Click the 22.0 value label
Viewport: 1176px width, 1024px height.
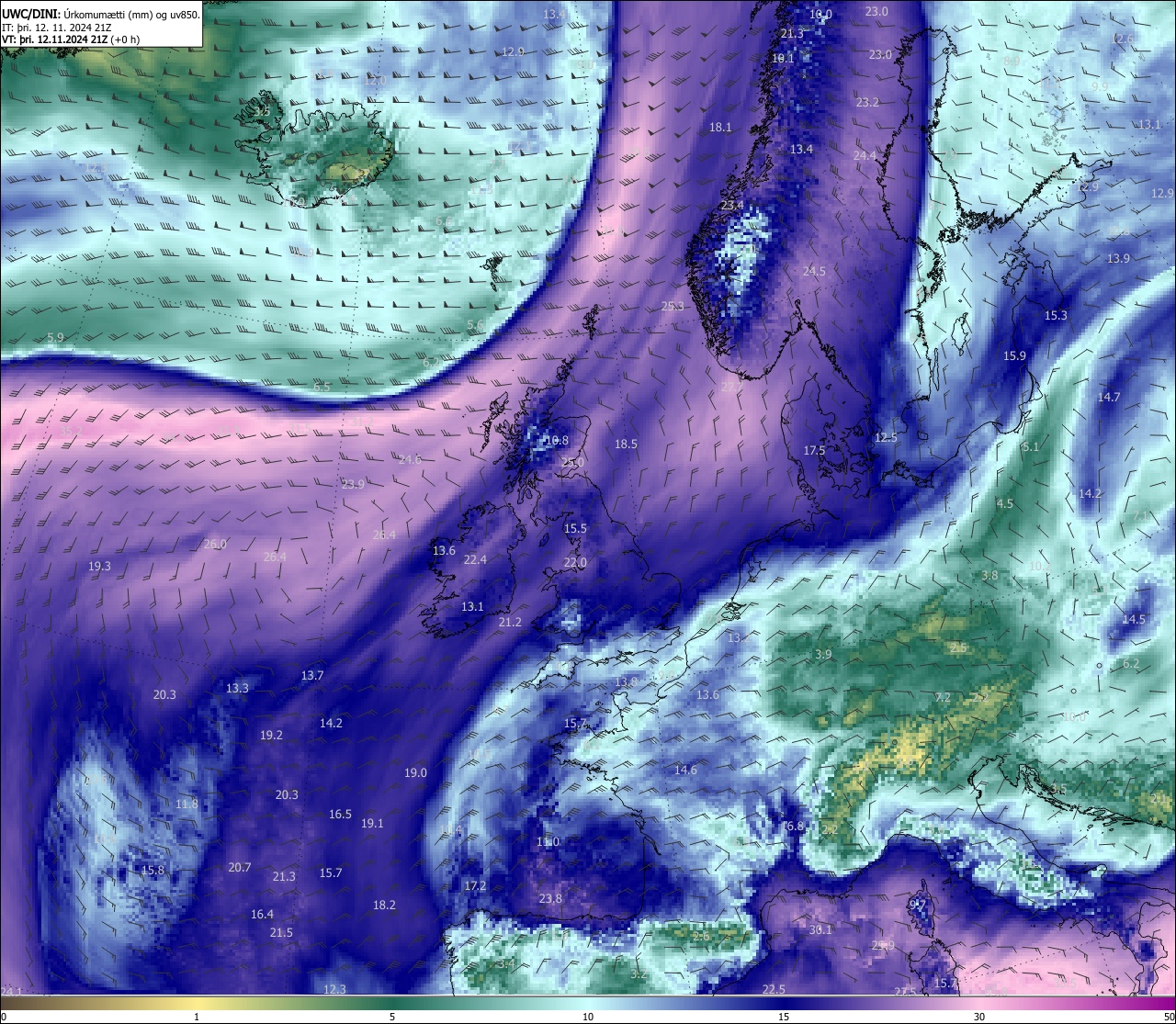click(x=575, y=562)
